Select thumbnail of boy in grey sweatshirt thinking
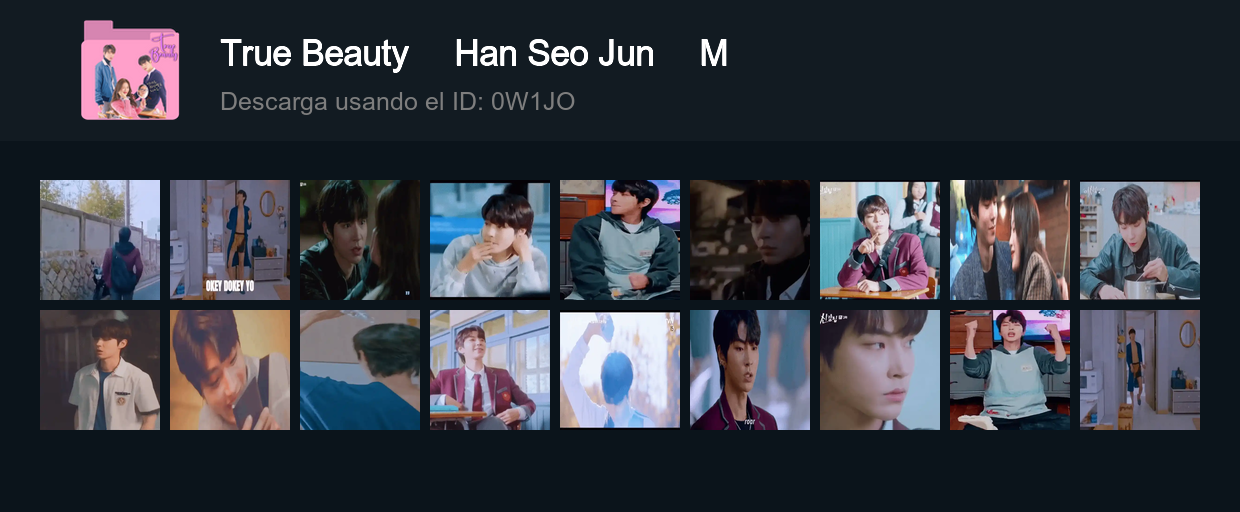Image resolution: width=1240 pixels, height=512 pixels. 490,240
